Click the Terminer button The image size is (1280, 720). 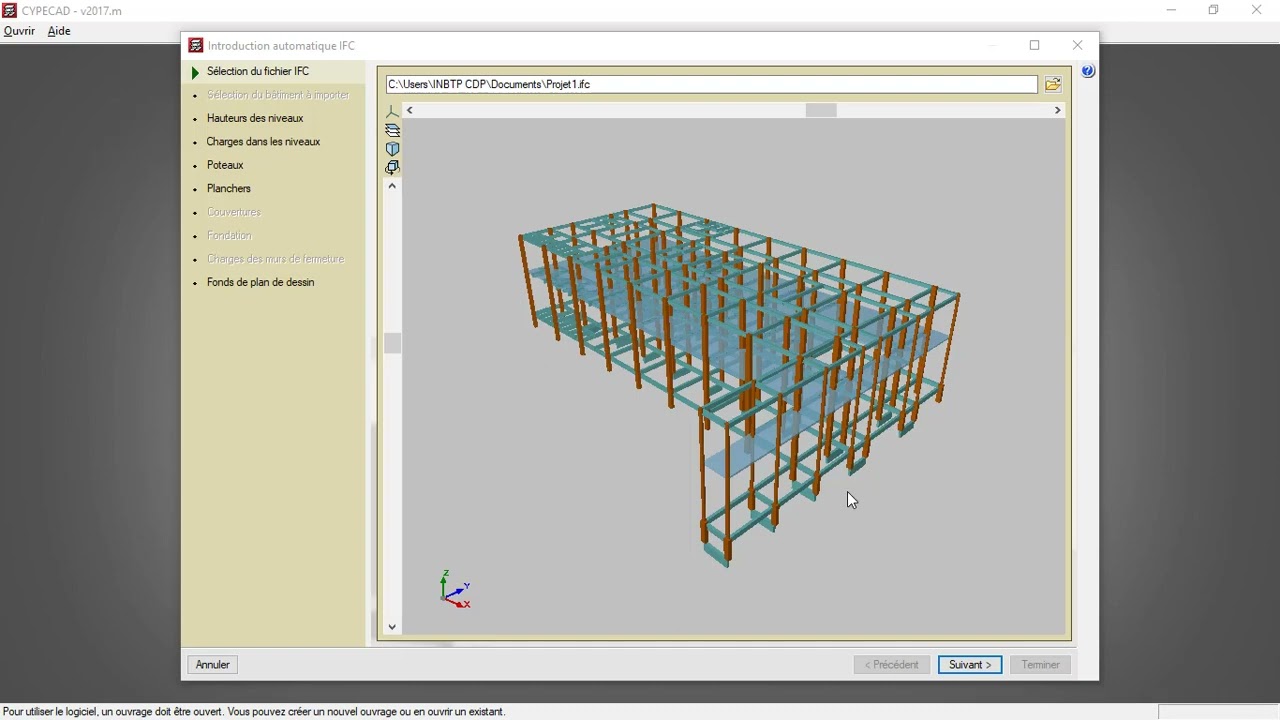(x=1041, y=665)
